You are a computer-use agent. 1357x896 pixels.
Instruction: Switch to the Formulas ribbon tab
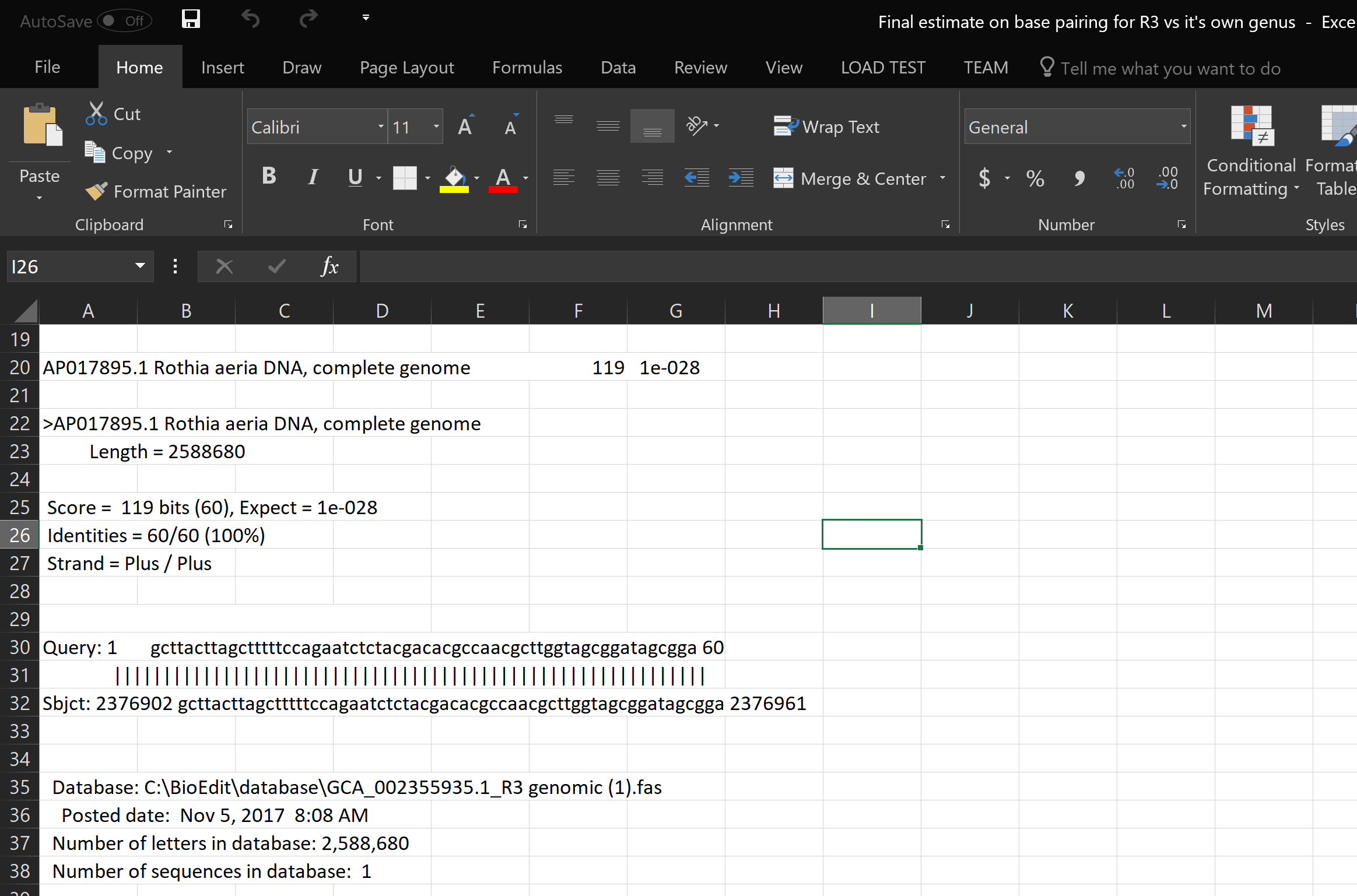(x=527, y=68)
